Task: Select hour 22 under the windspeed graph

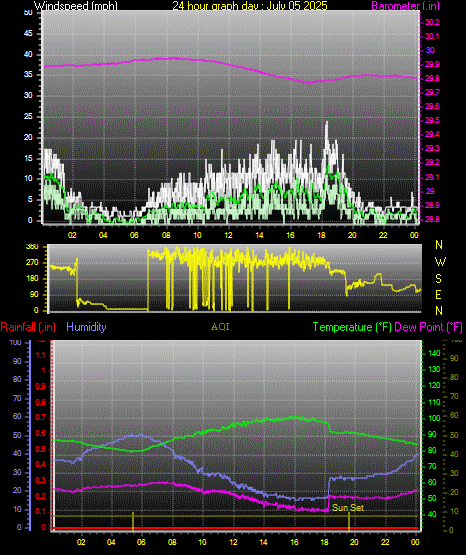Action: [x=383, y=235]
